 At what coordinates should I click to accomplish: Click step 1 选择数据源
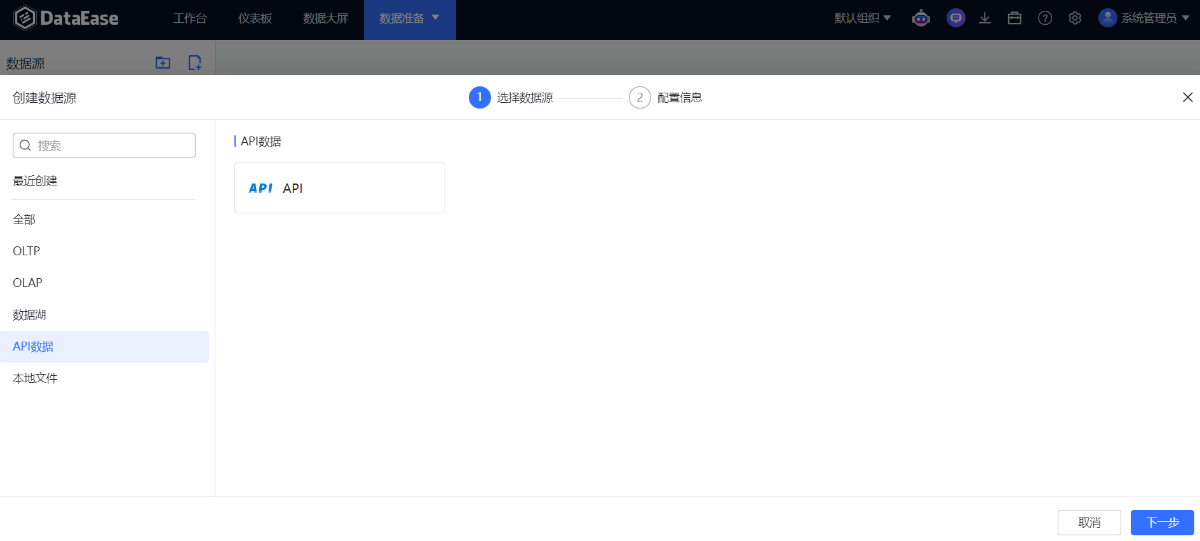coord(511,97)
